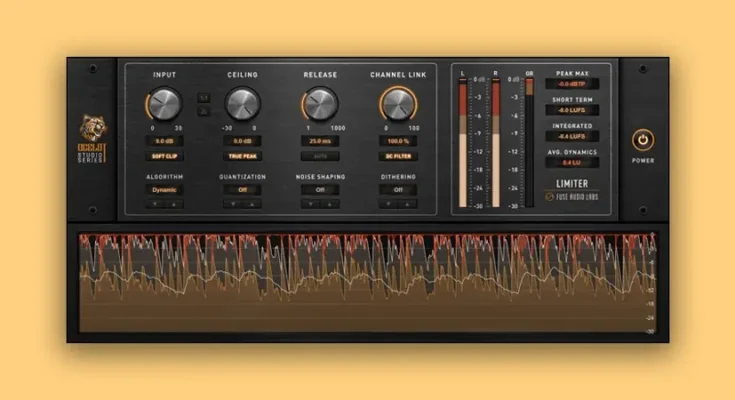Toggle the True Peak button

click(242, 156)
